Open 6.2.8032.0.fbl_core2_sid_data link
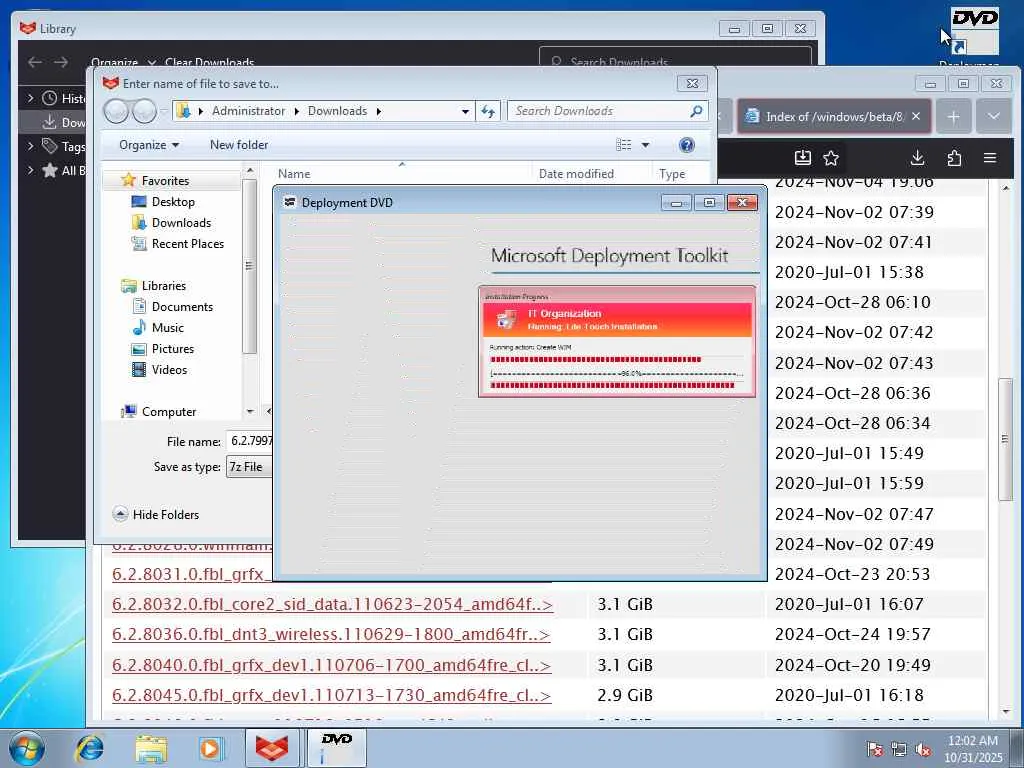 [332, 604]
